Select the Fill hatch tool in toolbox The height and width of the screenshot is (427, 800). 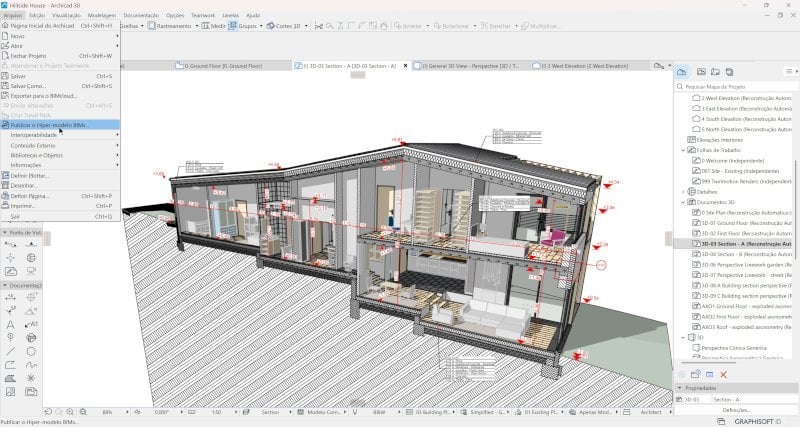[x=10, y=378]
